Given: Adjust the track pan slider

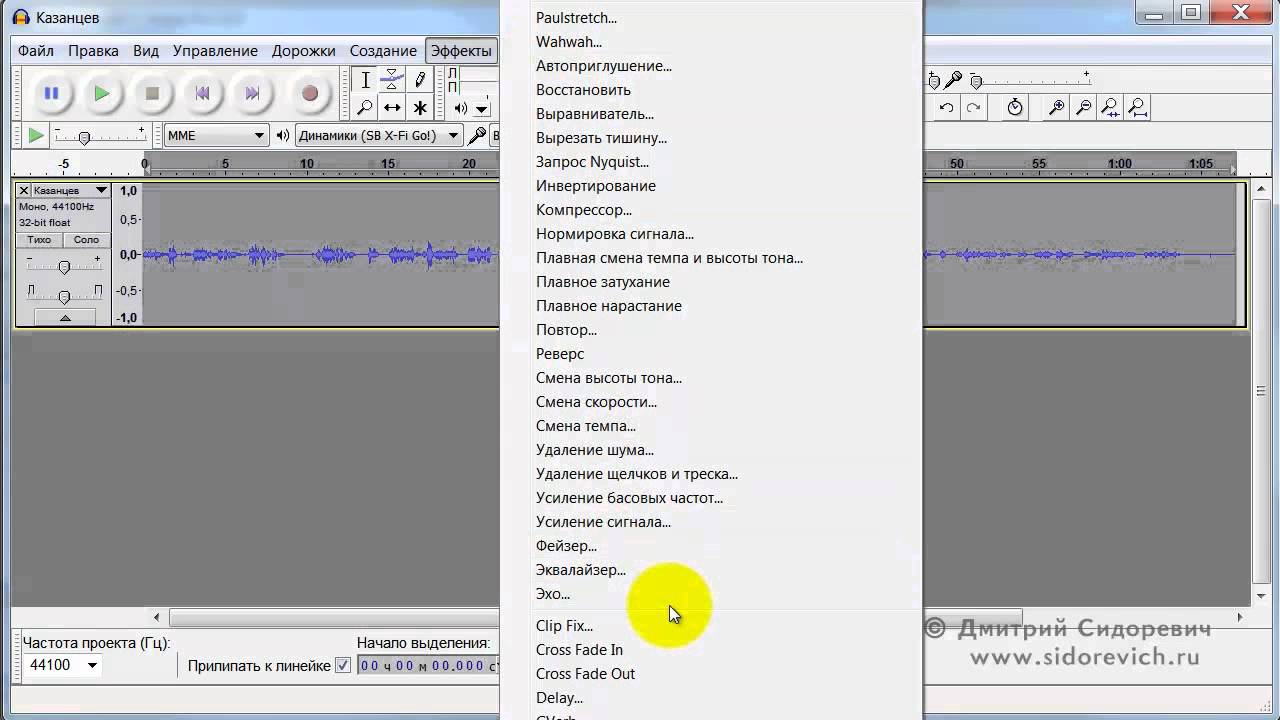Looking at the screenshot, I should tap(64, 294).
